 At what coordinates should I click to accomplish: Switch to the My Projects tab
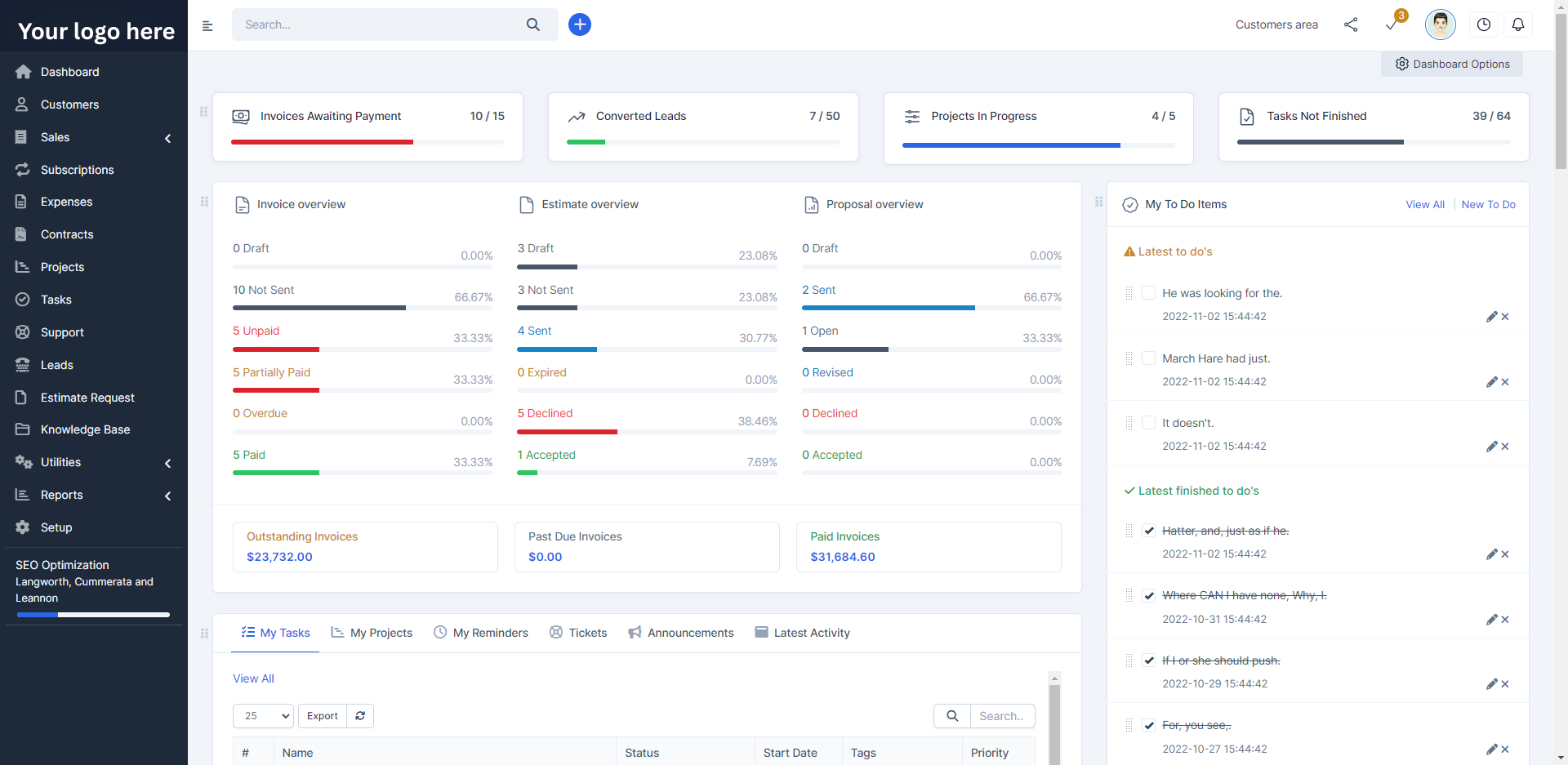pyautogui.click(x=372, y=633)
